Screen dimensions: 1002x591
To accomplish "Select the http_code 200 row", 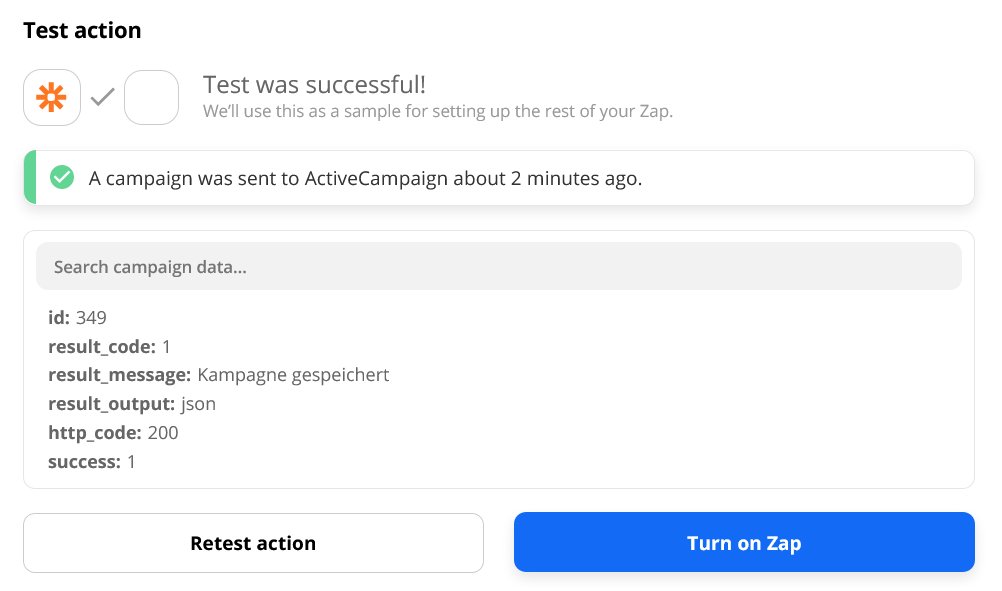I will (x=113, y=433).
